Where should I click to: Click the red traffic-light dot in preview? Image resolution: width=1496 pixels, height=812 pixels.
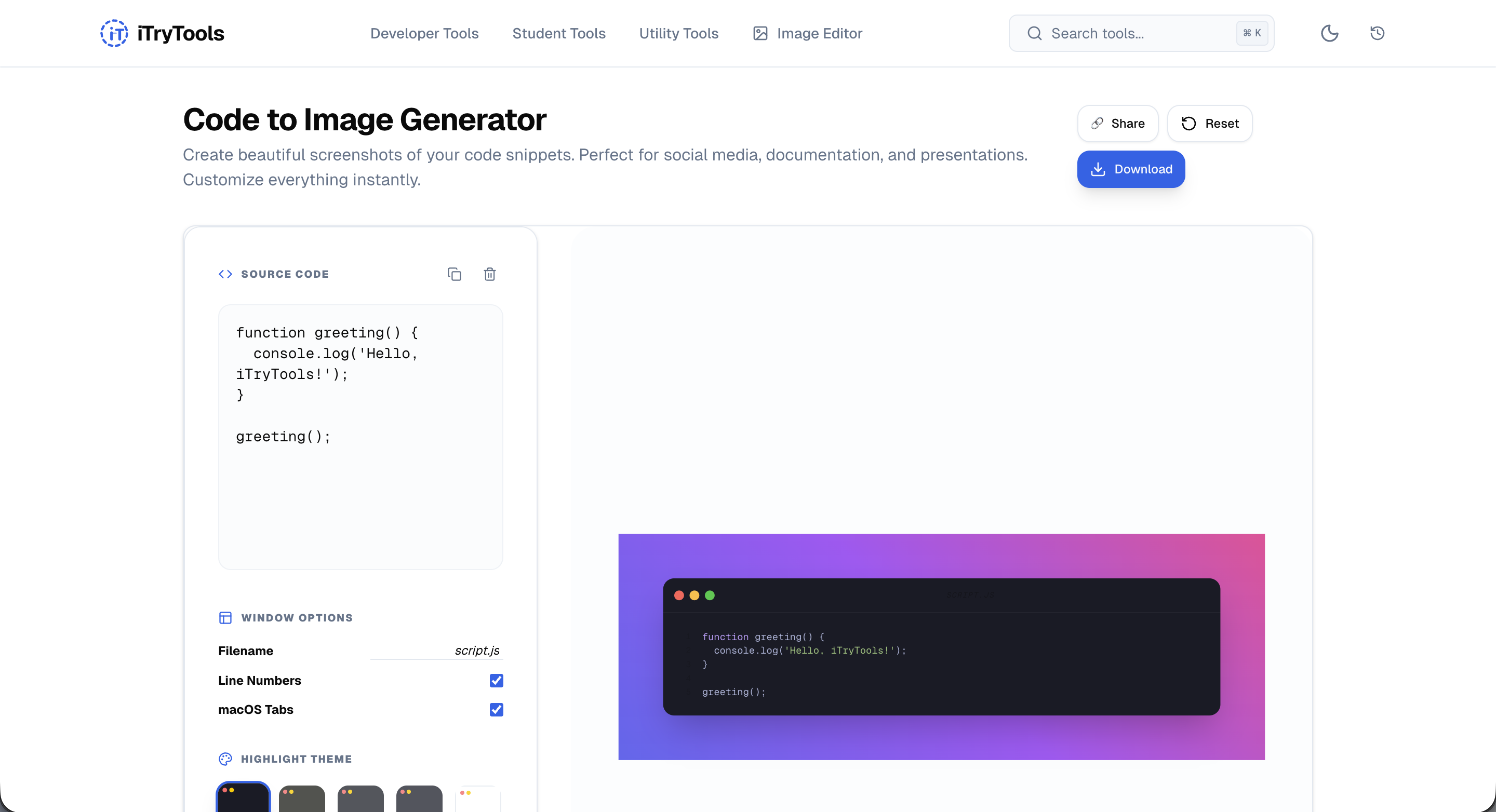click(679, 596)
